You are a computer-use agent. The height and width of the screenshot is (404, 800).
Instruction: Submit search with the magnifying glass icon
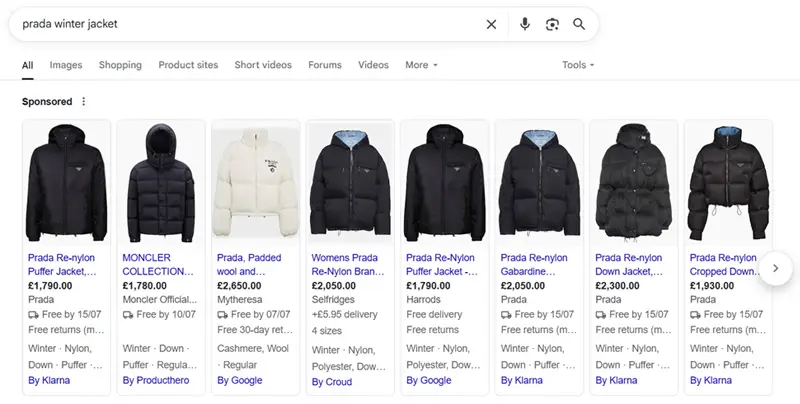click(x=579, y=24)
